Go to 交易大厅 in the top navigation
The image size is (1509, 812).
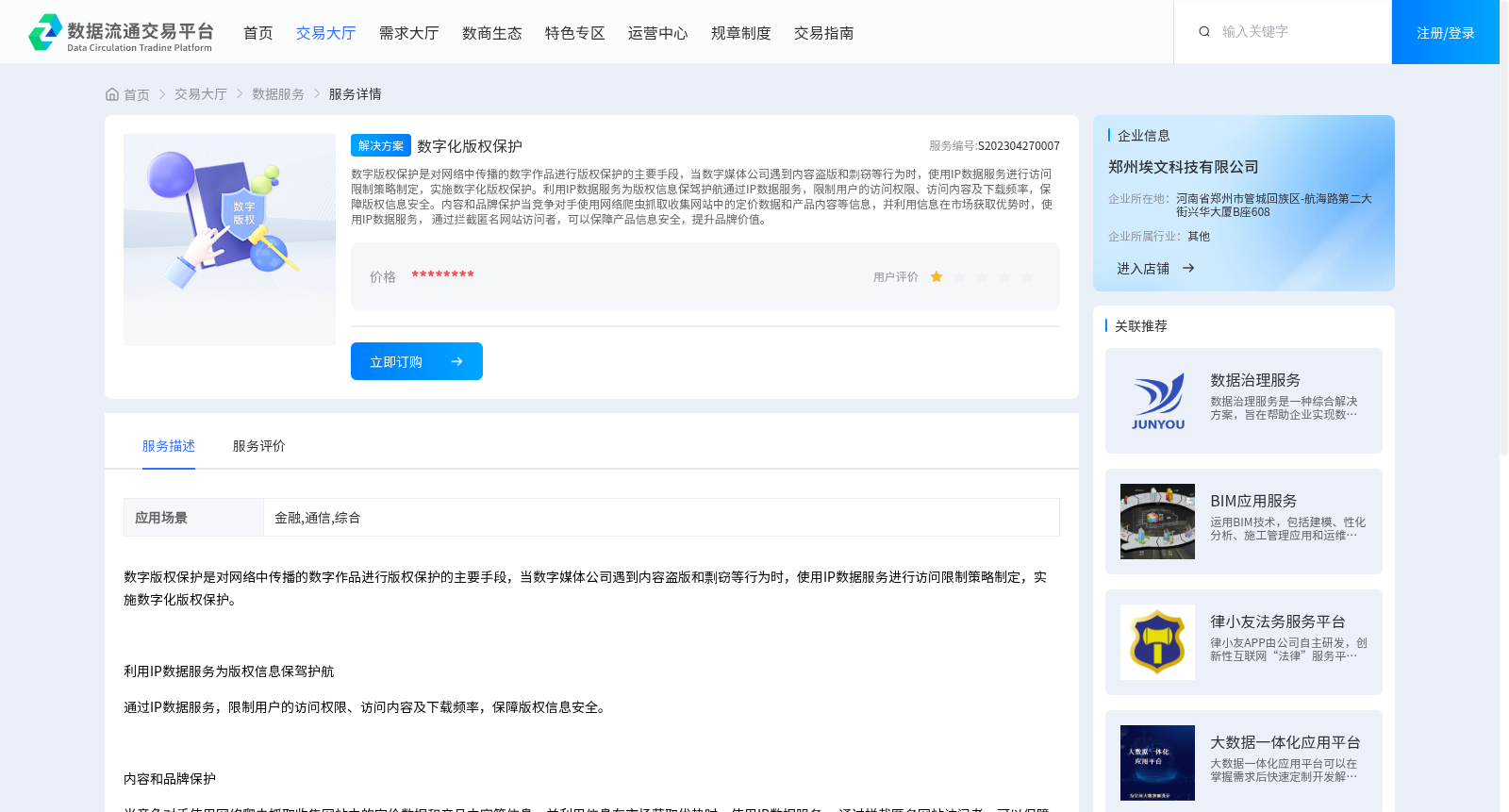pos(325,33)
